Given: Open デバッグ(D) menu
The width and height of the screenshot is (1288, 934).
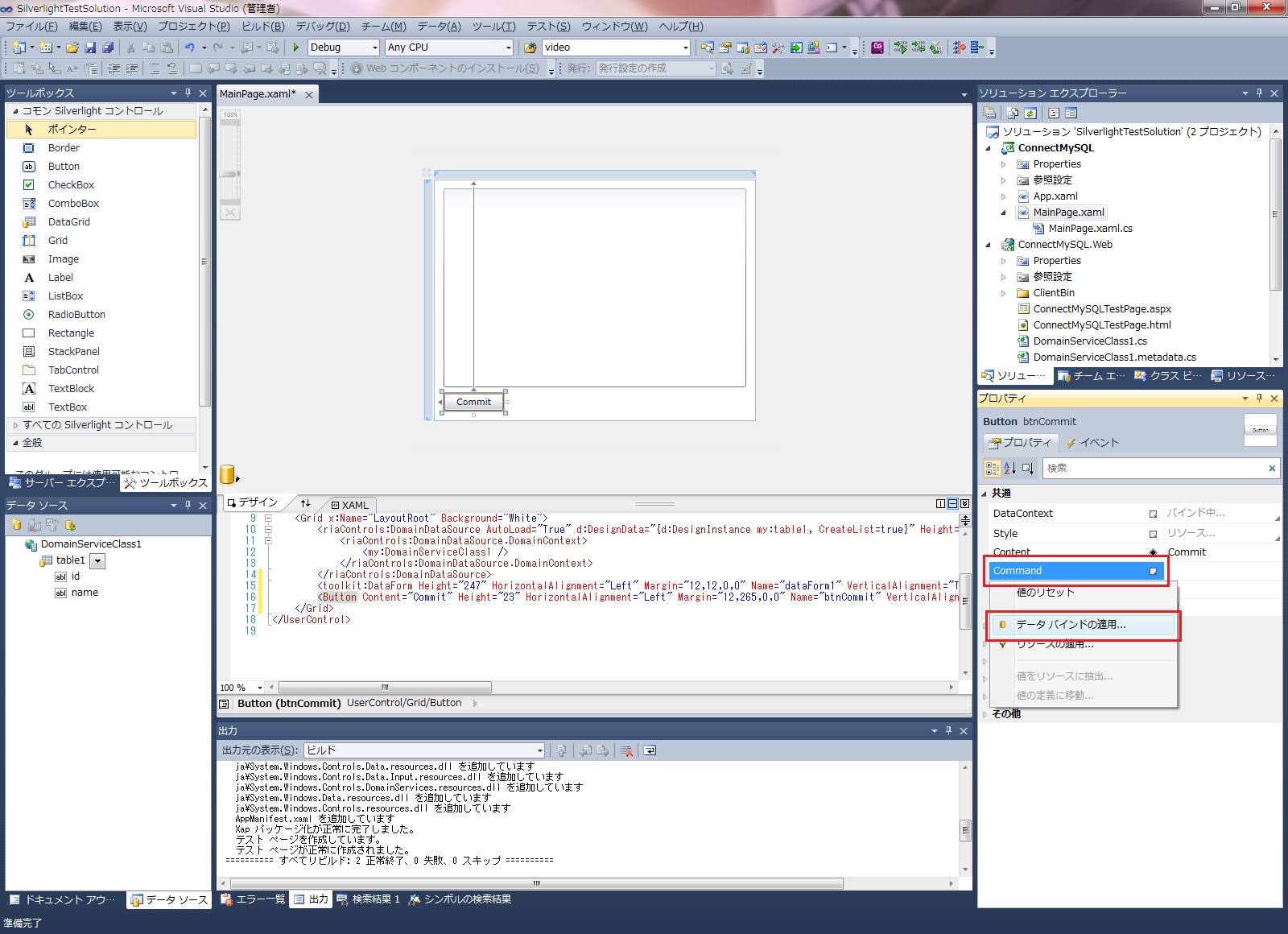Looking at the screenshot, I should click(x=323, y=27).
